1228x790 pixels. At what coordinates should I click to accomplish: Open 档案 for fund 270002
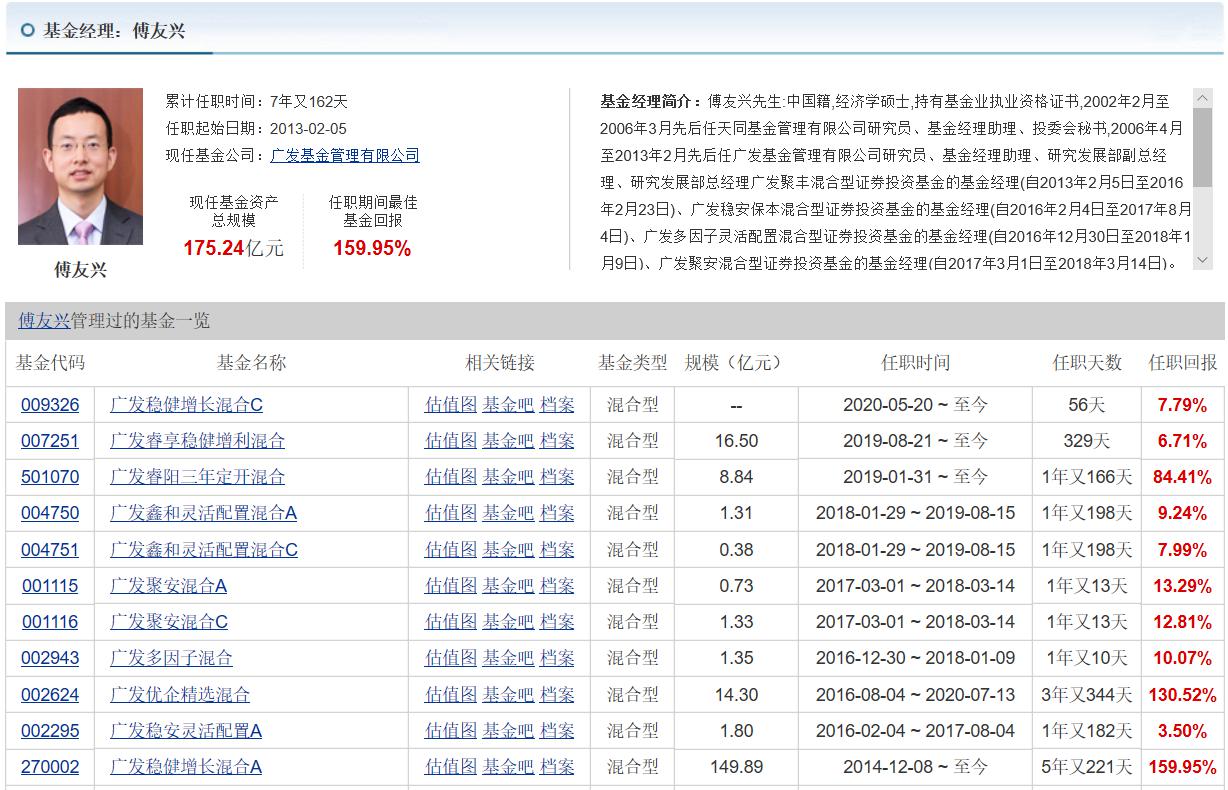tap(557, 767)
